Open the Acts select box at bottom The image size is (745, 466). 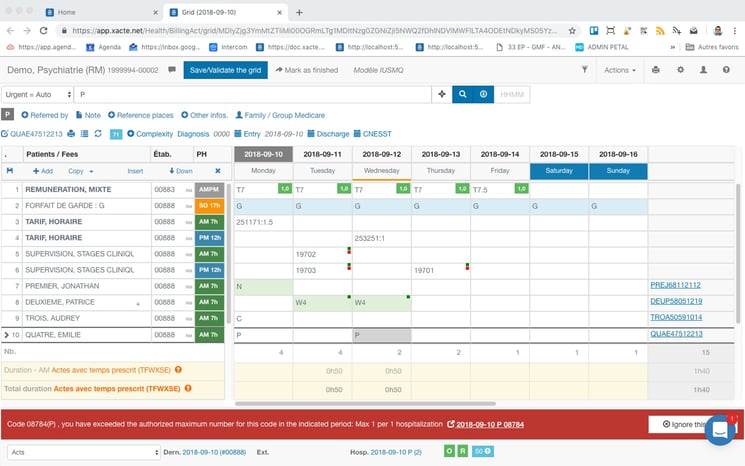[84, 452]
